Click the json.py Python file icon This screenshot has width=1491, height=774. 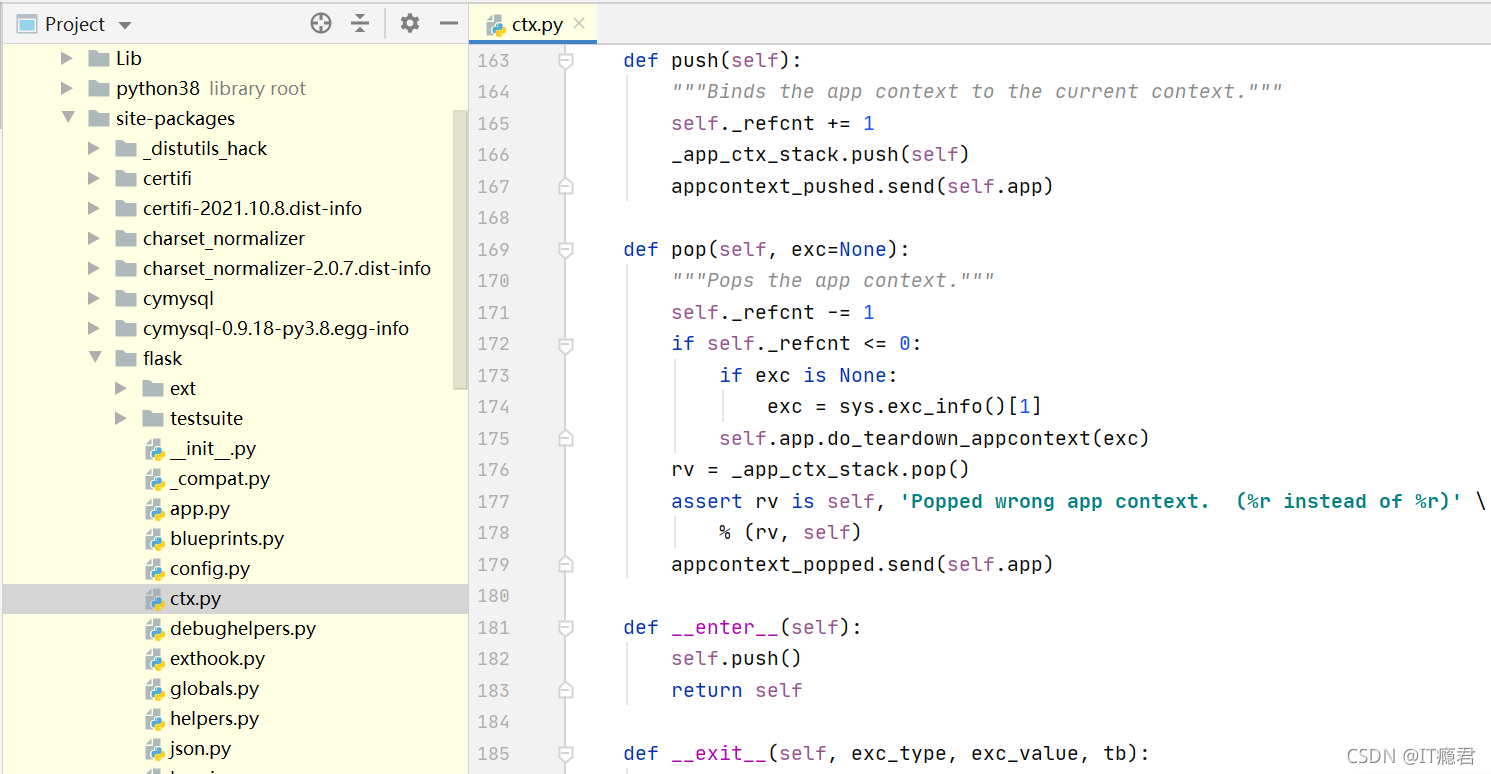154,749
